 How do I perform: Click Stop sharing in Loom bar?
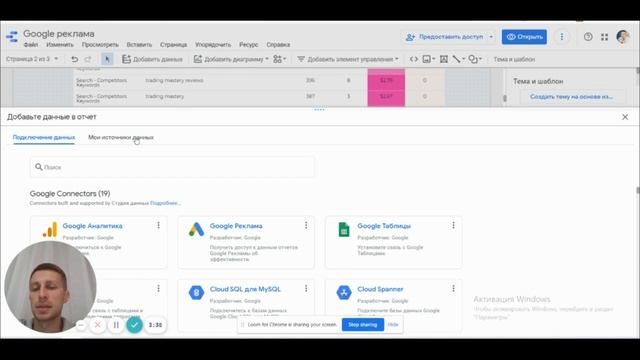362,324
